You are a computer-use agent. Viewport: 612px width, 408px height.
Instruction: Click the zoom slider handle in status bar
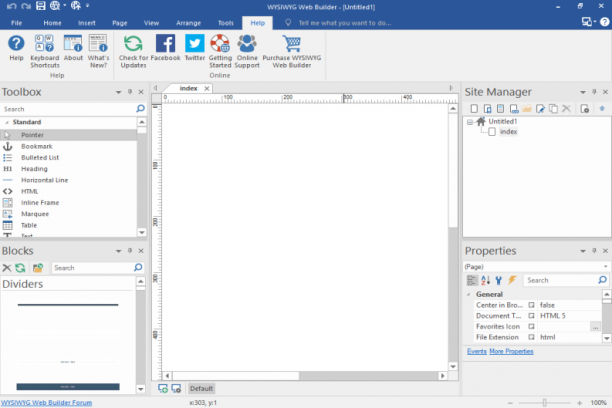[544, 403]
